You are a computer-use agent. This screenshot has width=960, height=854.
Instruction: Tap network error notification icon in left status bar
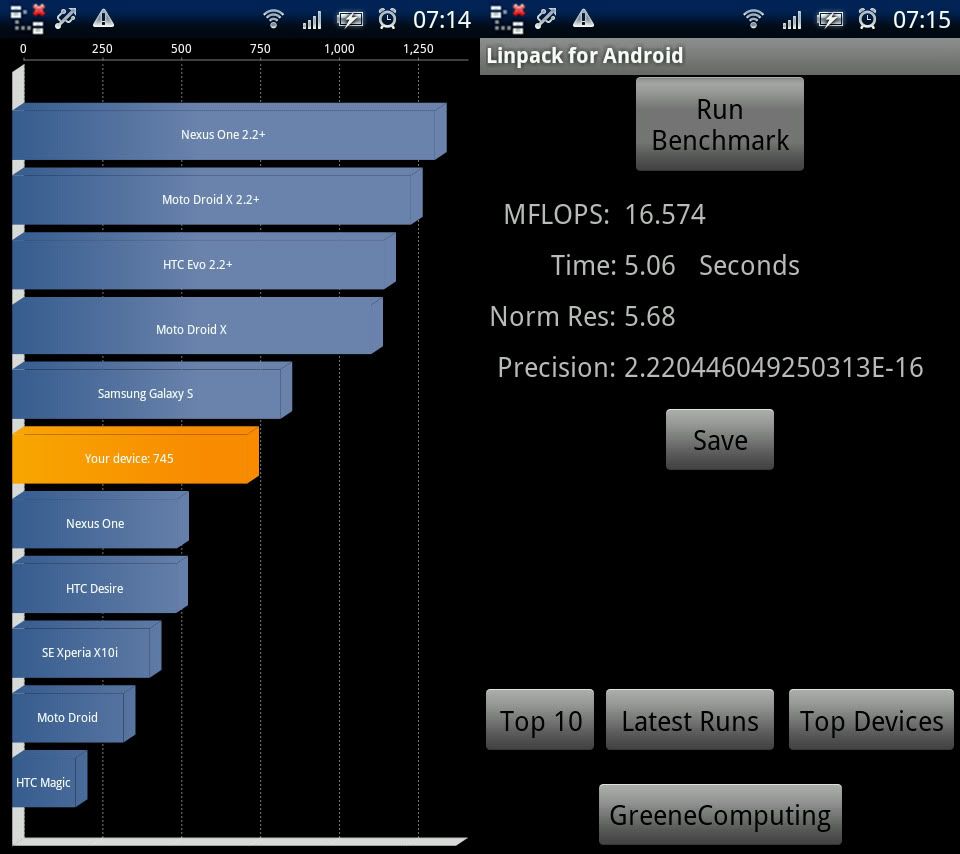[28, 18]
